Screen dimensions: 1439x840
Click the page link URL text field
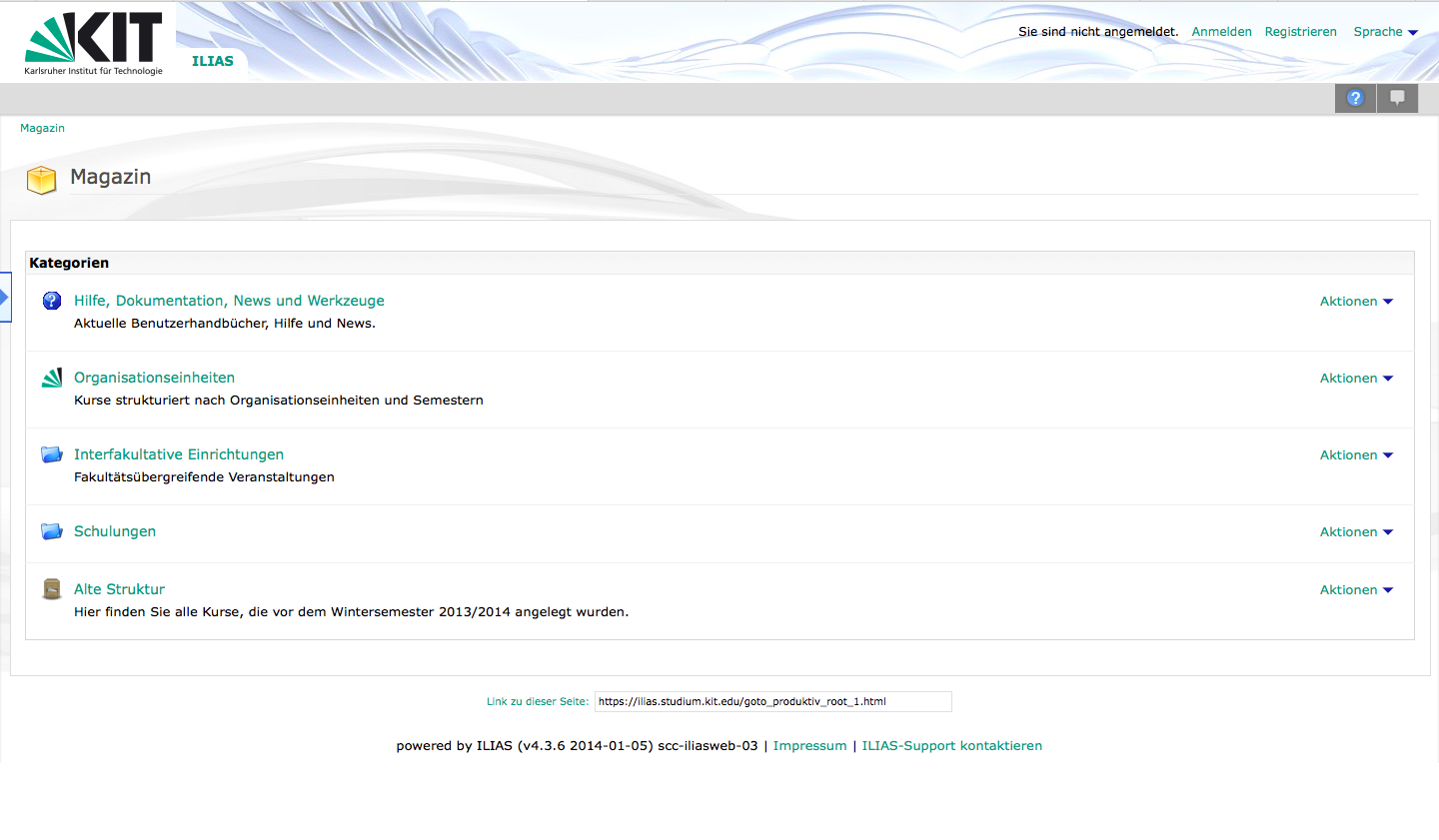click(x=772, y=701)
